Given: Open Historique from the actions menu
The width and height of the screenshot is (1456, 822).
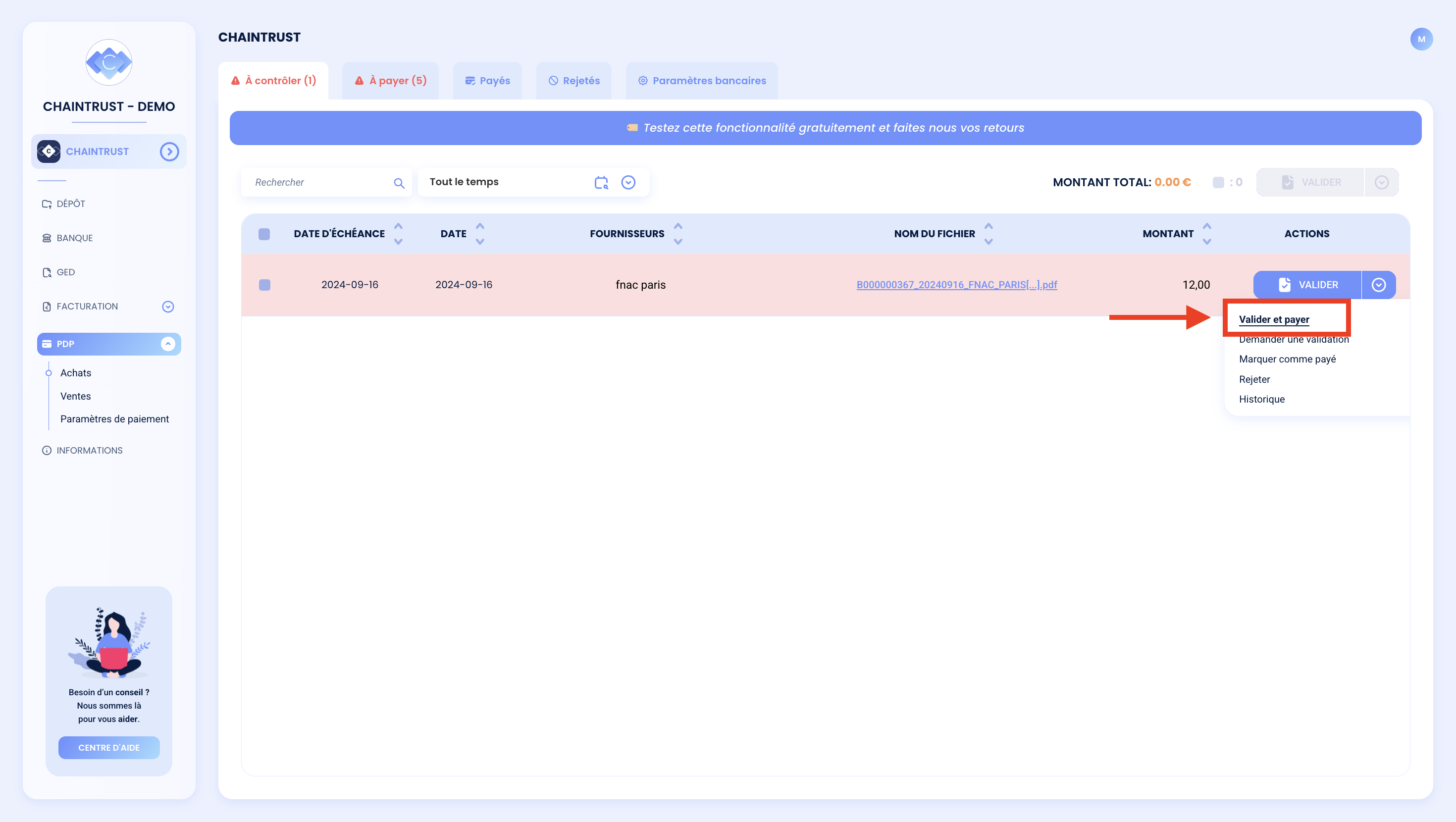Looking at the screenshot, I should tap(1261, 399).
